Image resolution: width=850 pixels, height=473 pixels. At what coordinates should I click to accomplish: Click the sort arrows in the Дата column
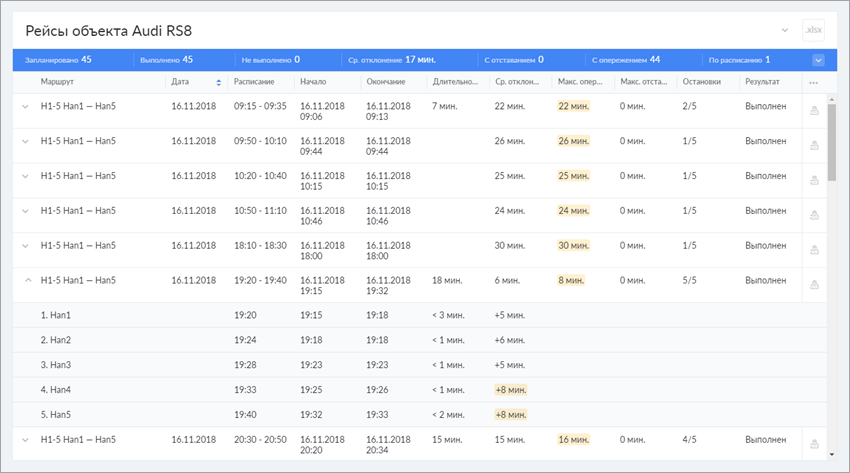pos(219,82)
